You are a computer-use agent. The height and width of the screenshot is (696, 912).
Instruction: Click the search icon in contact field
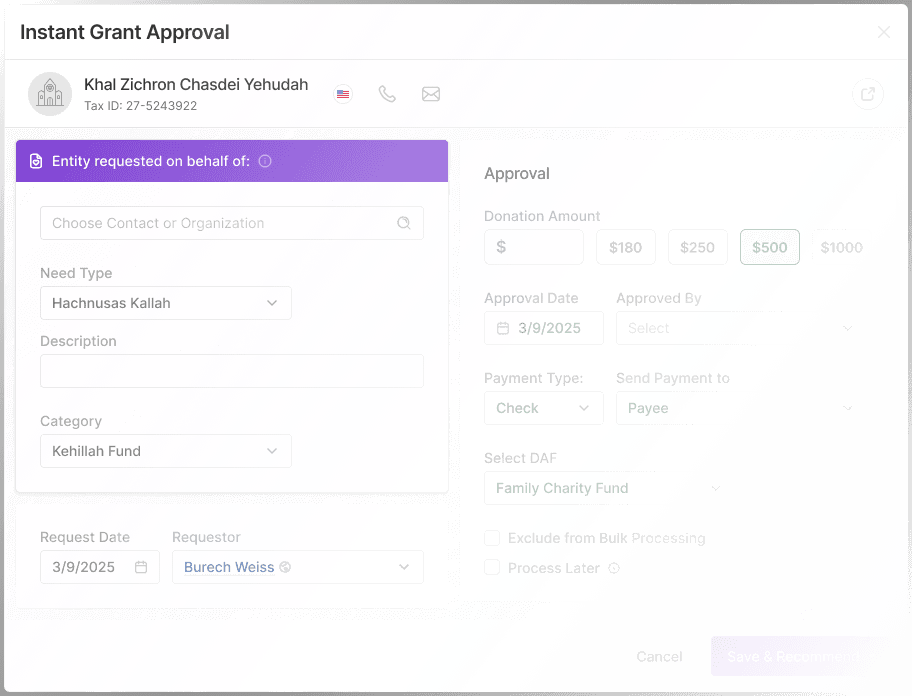coord(404,222)
